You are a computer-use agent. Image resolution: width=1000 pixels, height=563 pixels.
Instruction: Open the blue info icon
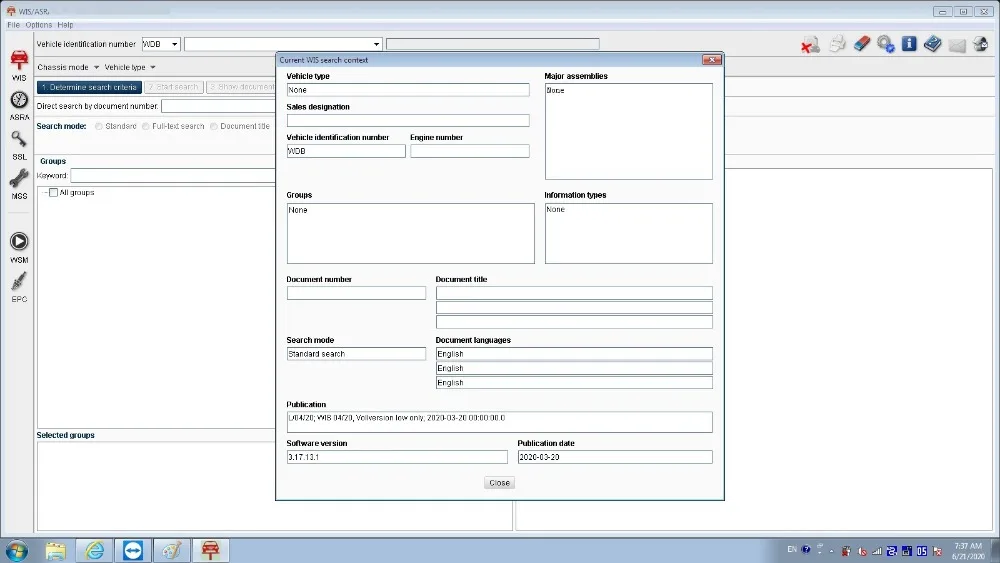(x=909, y=44)
